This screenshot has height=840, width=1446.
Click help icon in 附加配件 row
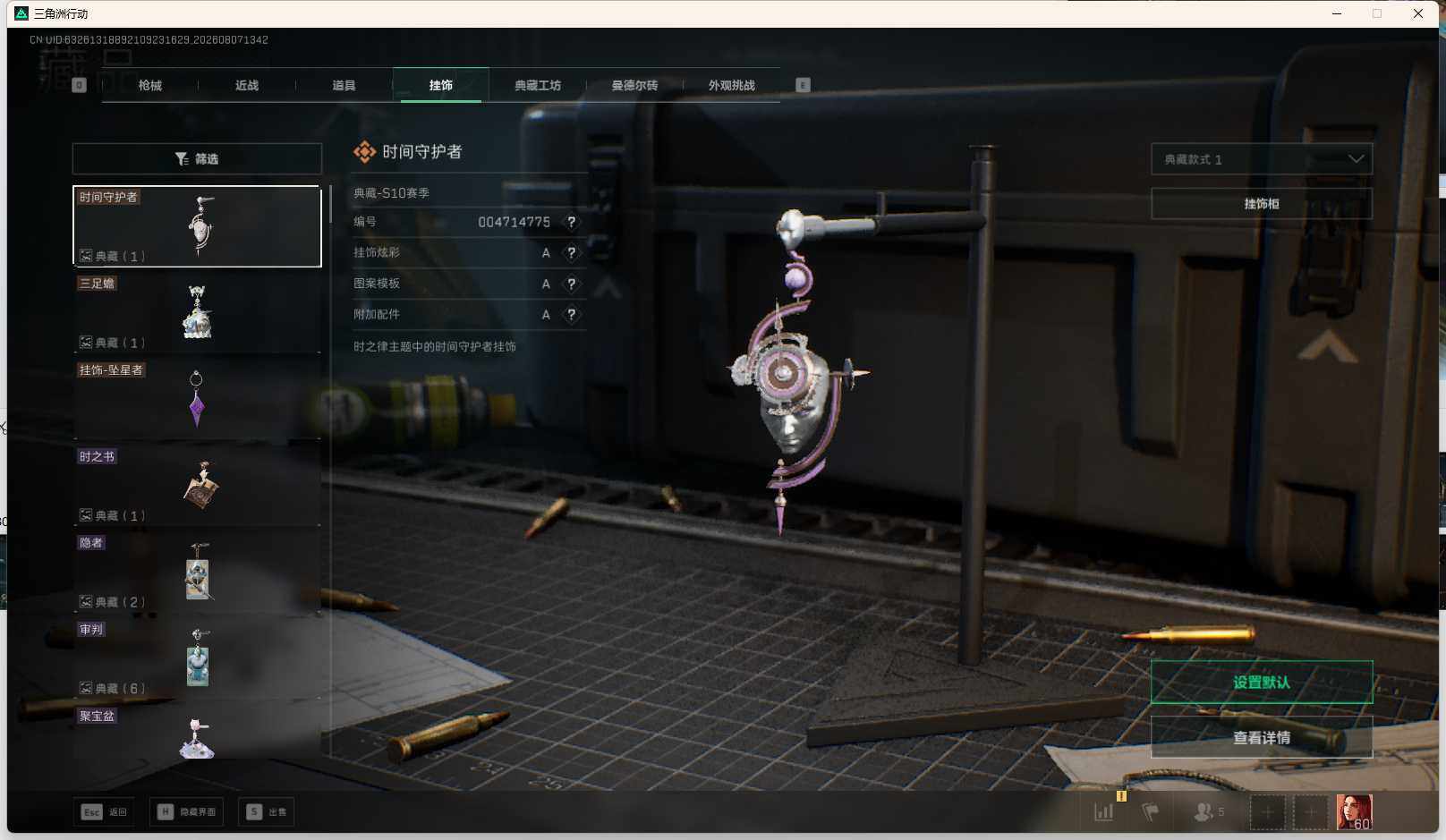pyautogui.click(x=572, y=314)
